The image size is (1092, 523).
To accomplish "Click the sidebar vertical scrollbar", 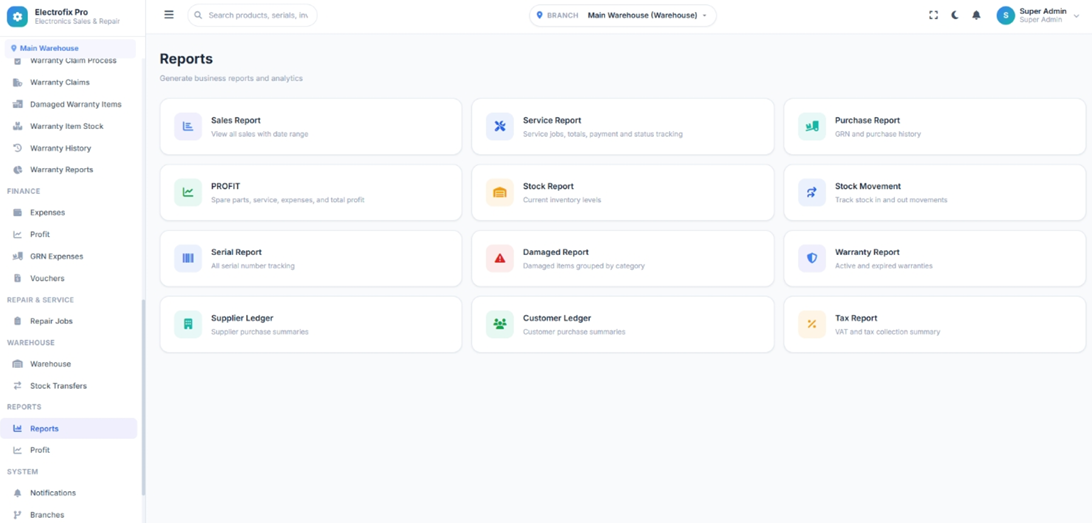I will pos(143,397).
